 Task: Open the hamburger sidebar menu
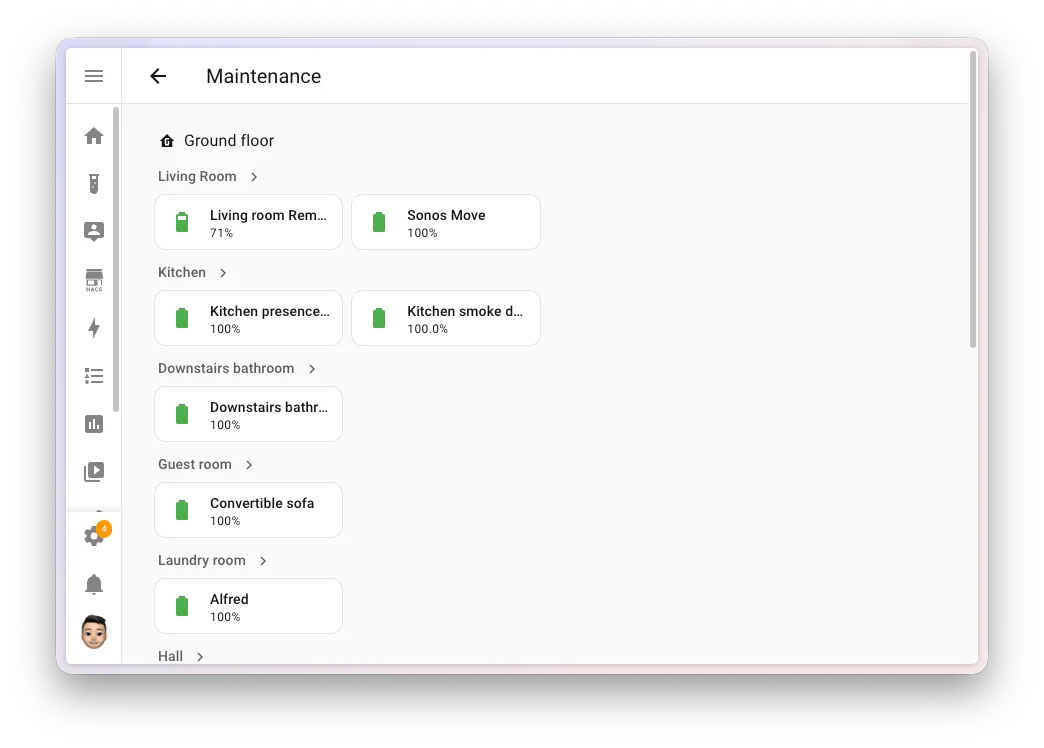[x=94, y=76]
